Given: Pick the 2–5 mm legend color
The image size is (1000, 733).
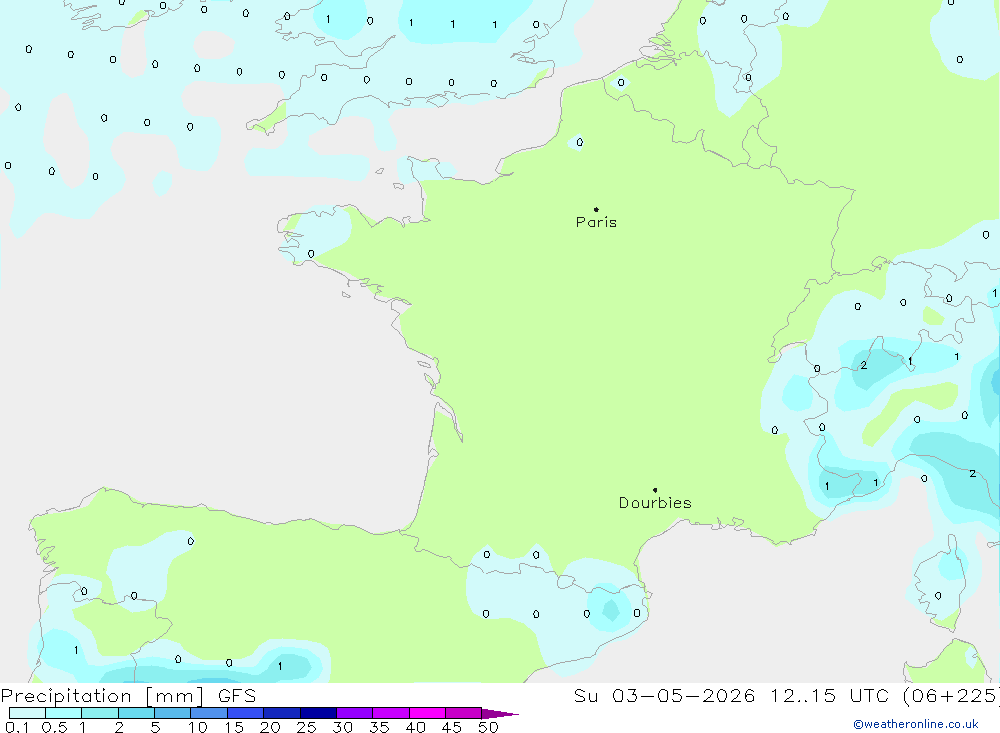Looking at the screenshot, I should pyautogui.click(x=136, y=713).
